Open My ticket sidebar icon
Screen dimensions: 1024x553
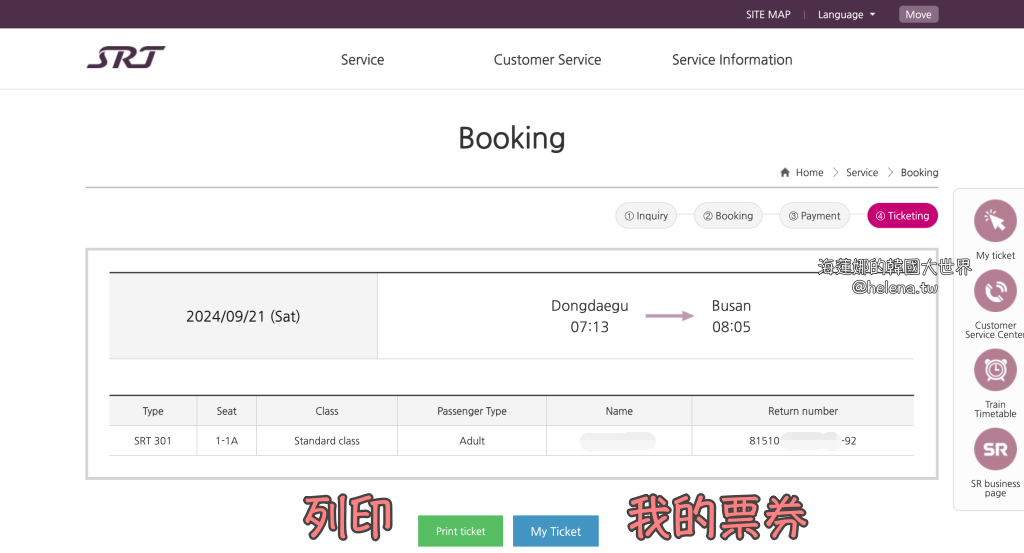[994, 221]
